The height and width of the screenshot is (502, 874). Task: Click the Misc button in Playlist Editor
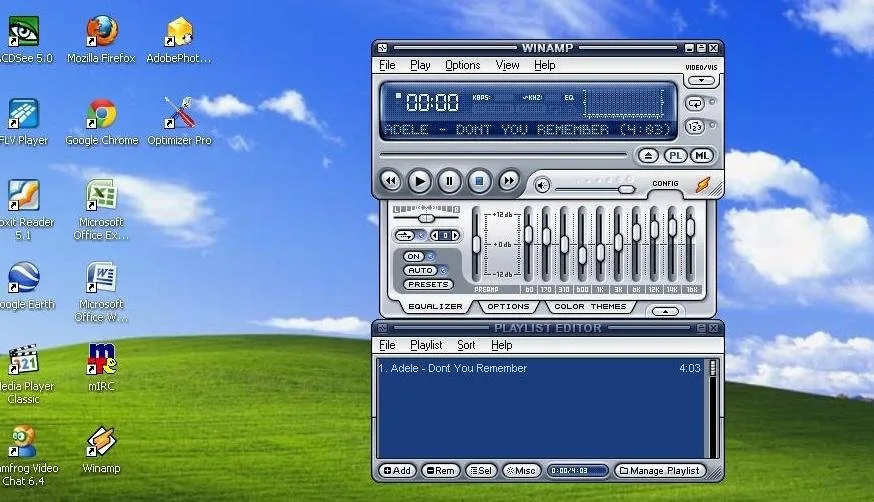coord(521,471)
